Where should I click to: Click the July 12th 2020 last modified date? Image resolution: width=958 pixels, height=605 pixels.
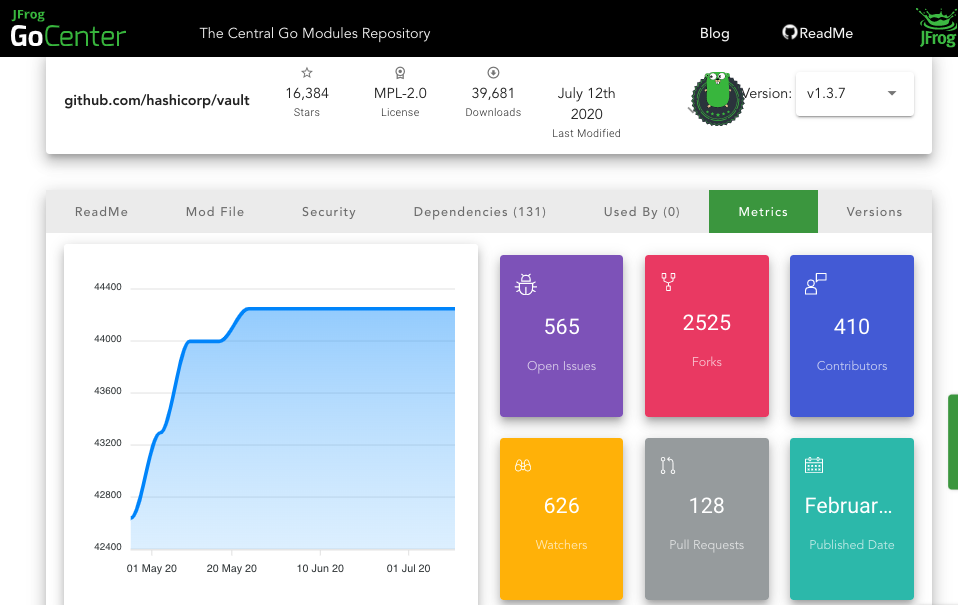coord(587,104)
